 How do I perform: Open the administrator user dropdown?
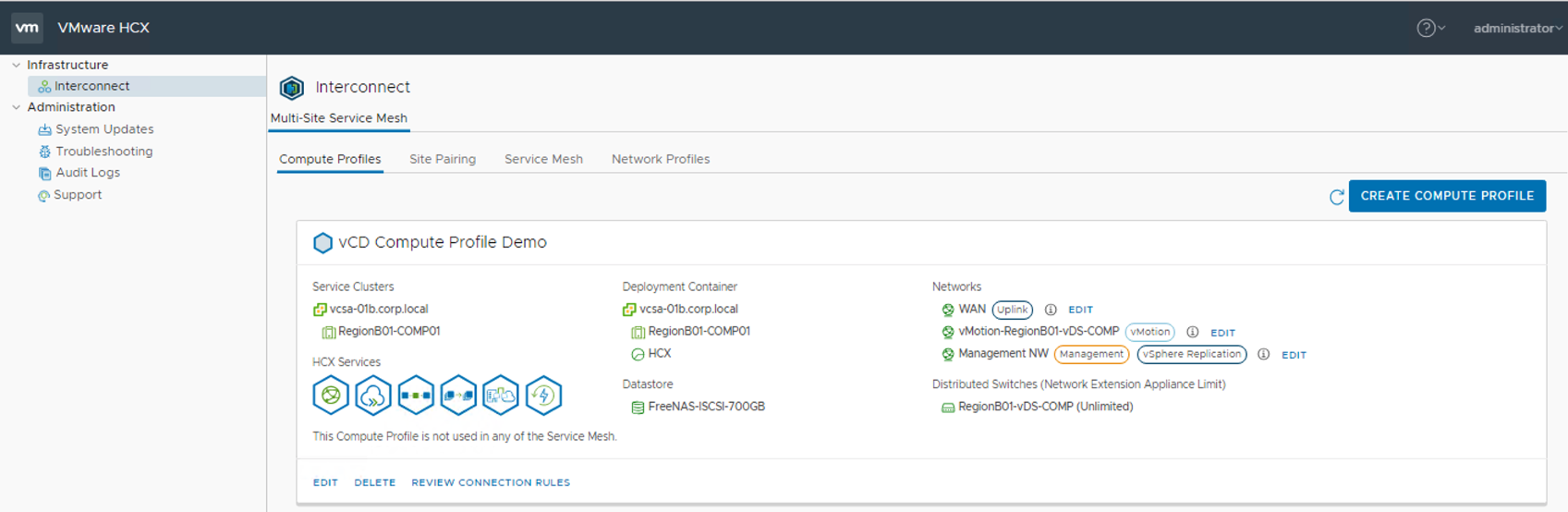[x=1516, y=29]
